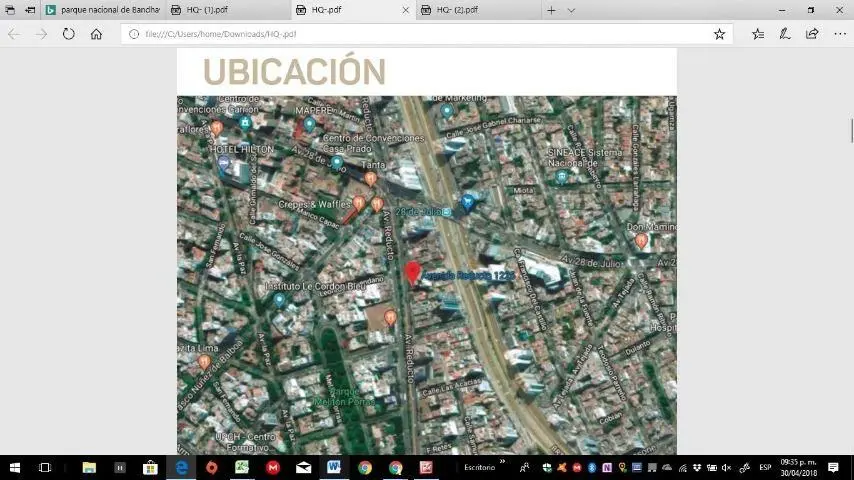Open the Bluetooth tray icon
Viewport: 854px width, 480px height.
coord(591,467)
